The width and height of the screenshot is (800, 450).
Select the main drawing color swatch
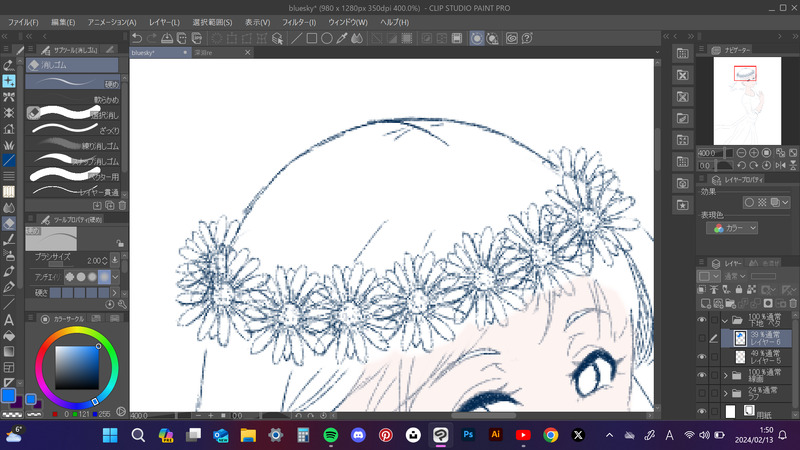tap(8, 395)
